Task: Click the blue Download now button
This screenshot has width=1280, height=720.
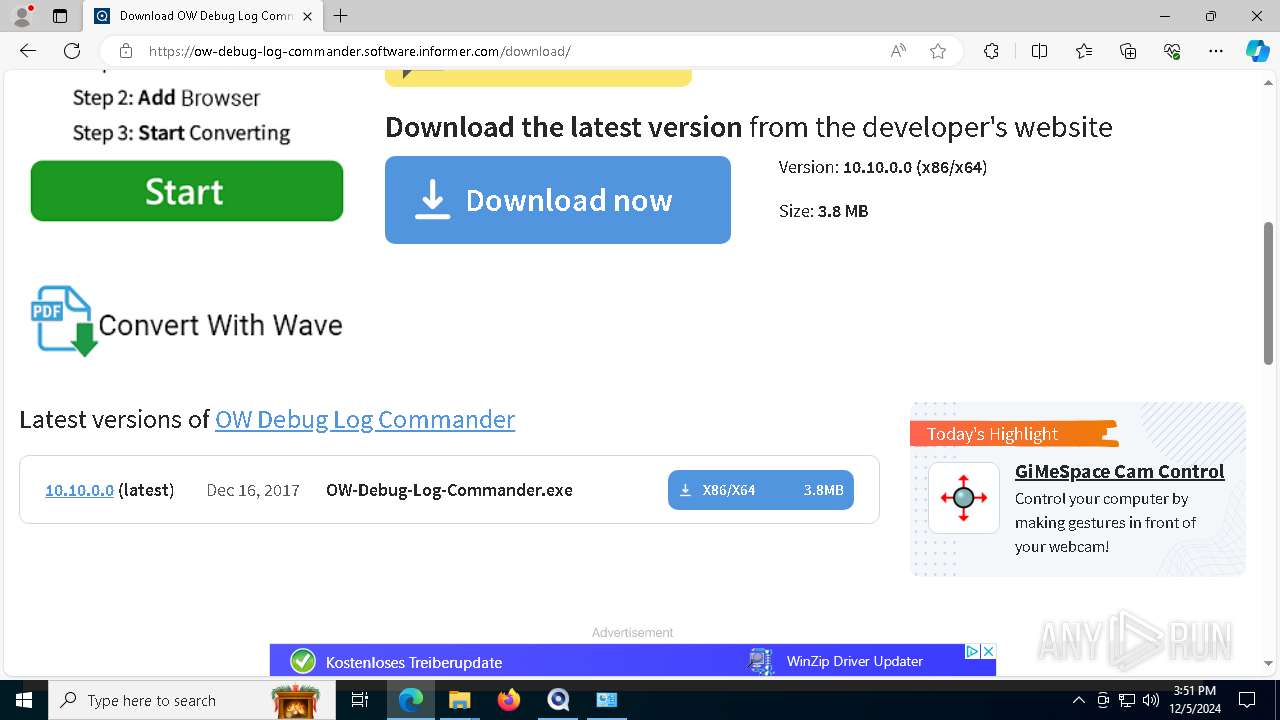Action: click(x=558, y=200)
